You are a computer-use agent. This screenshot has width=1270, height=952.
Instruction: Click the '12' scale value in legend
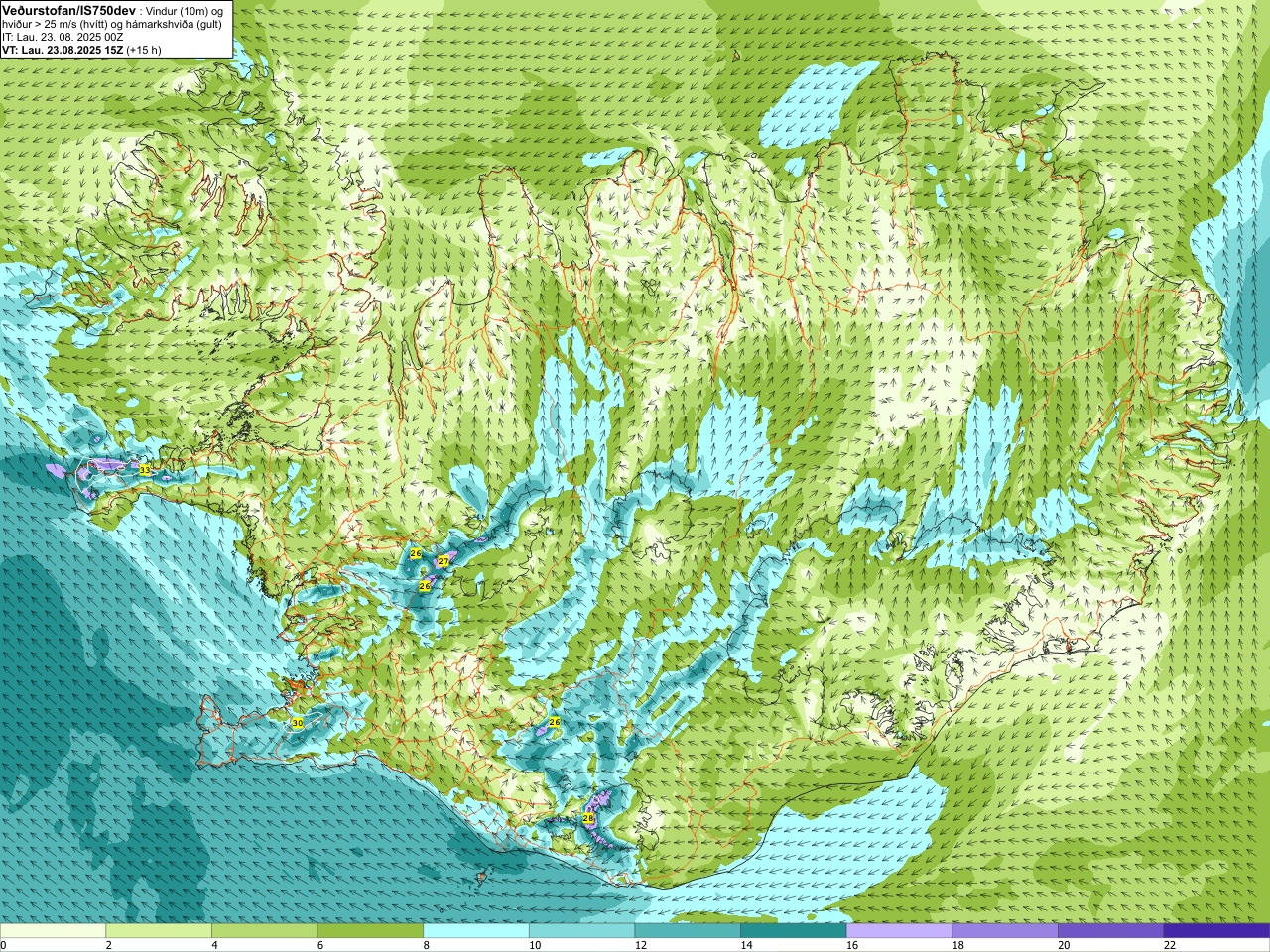pyautogui.click(x=641, y=945)
